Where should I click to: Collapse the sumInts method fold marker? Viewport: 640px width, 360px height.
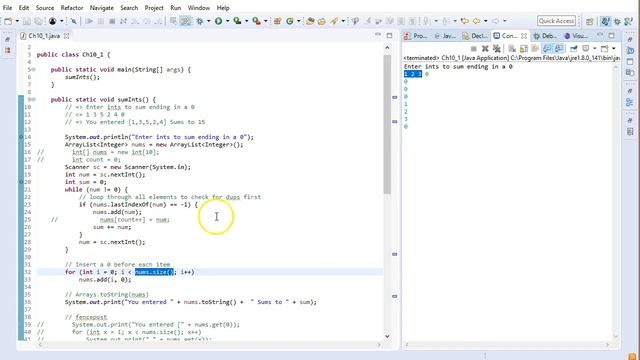pyautogui.click(x=33, y=100)
